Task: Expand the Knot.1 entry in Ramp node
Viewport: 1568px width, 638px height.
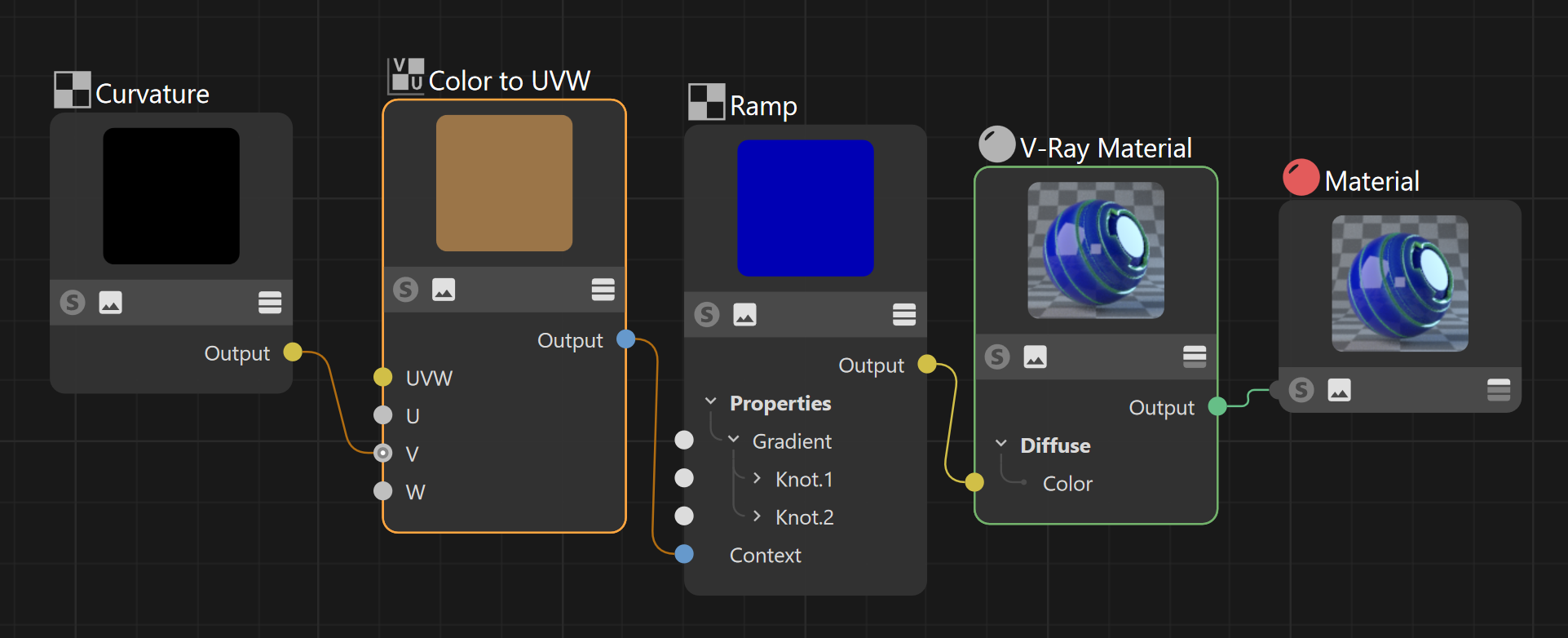Action: point(757,478)
